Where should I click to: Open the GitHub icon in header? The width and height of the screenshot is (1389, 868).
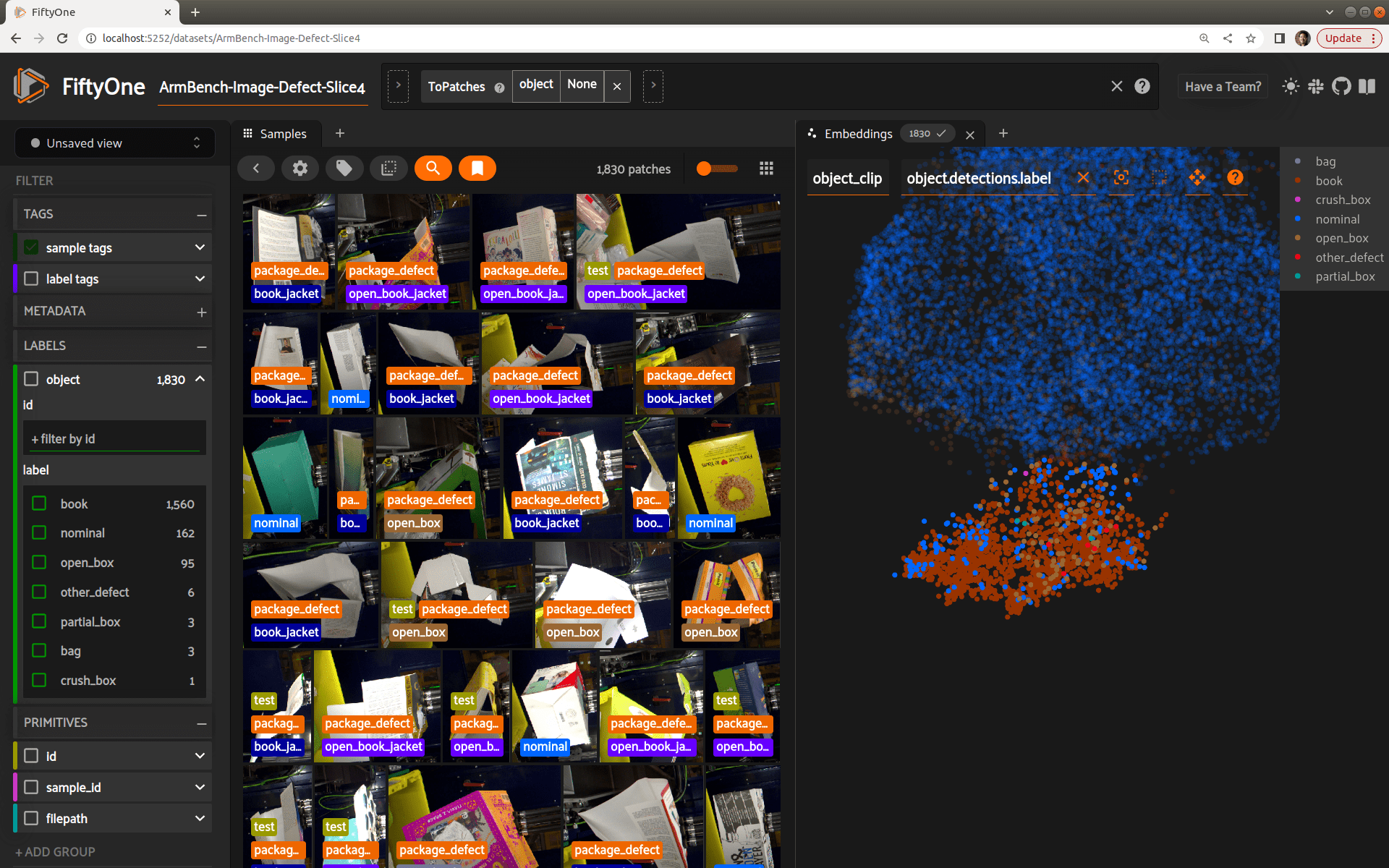[1341, 87]
